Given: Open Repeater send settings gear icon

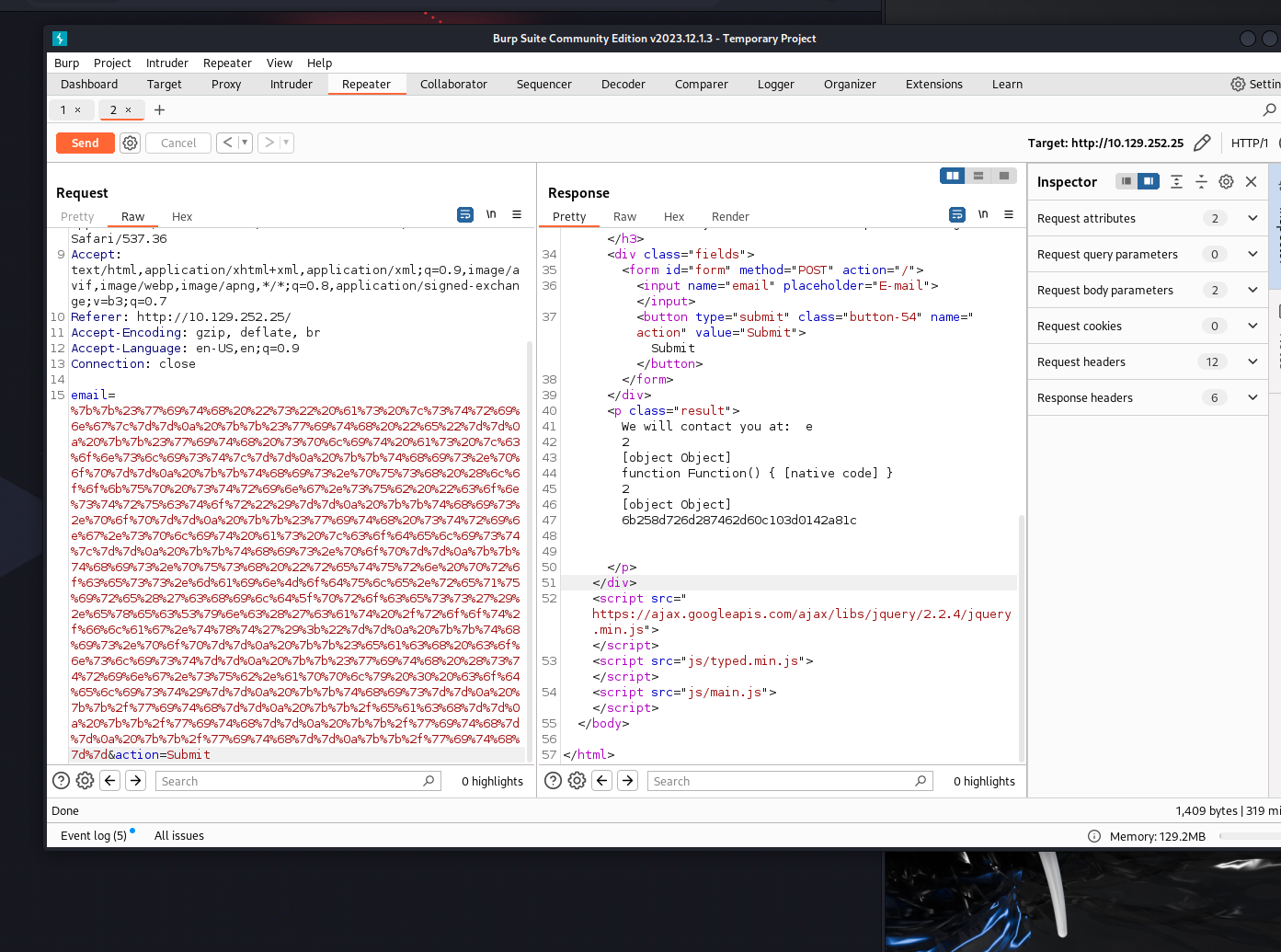Looking at the screenshot, I should (x=131, y=143).
